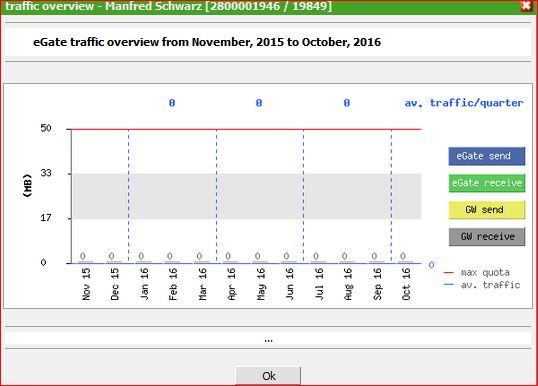Click the Jan 16 axis label
The image size is (538, 386).
144,284
